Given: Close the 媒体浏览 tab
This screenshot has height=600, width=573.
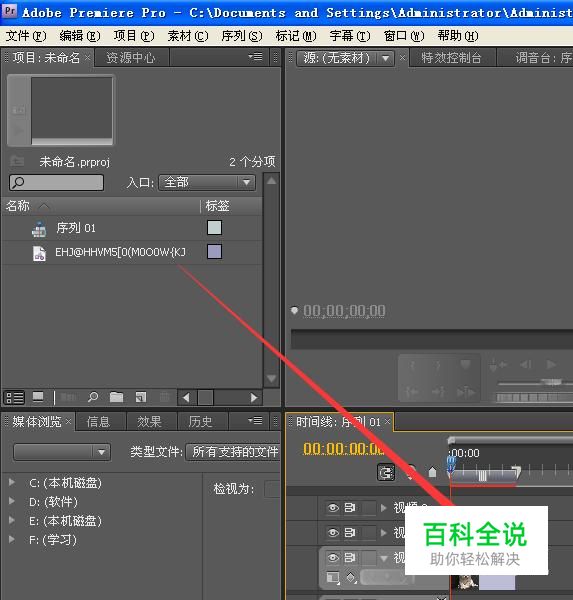Looking at the screenshot, I should 68,421.
